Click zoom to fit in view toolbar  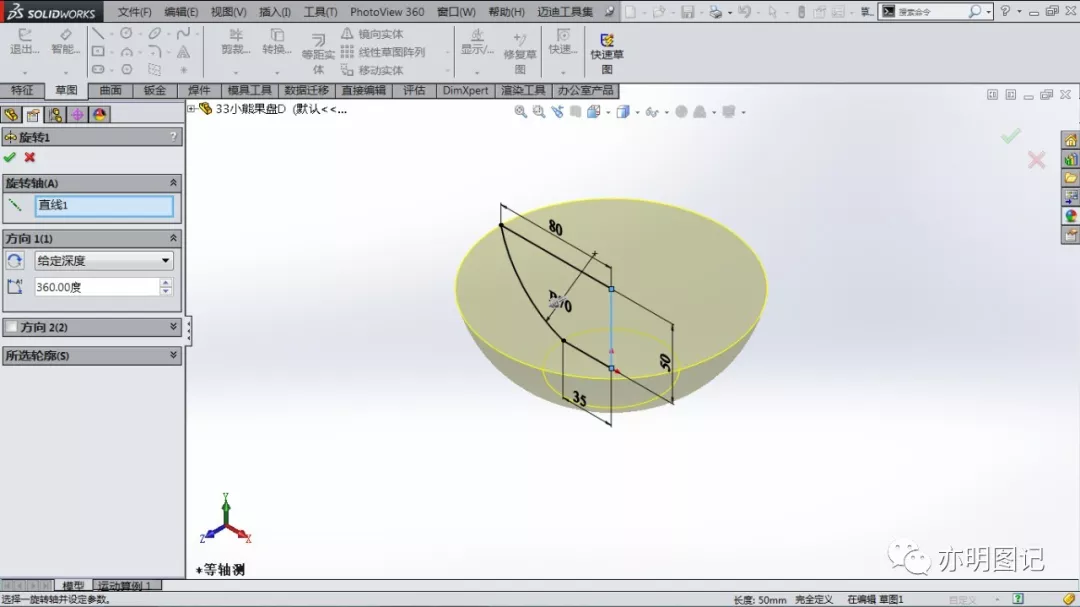(x=521, y=112)
